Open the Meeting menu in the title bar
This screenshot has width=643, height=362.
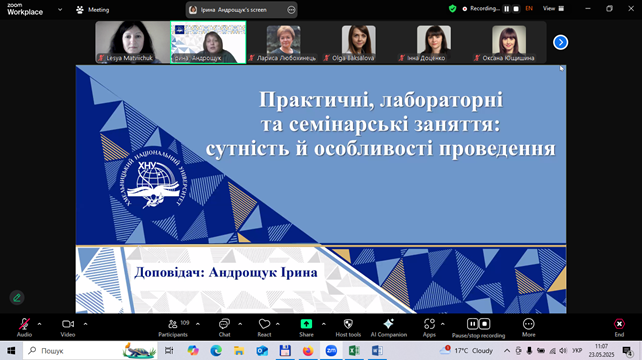coord(93,9)
